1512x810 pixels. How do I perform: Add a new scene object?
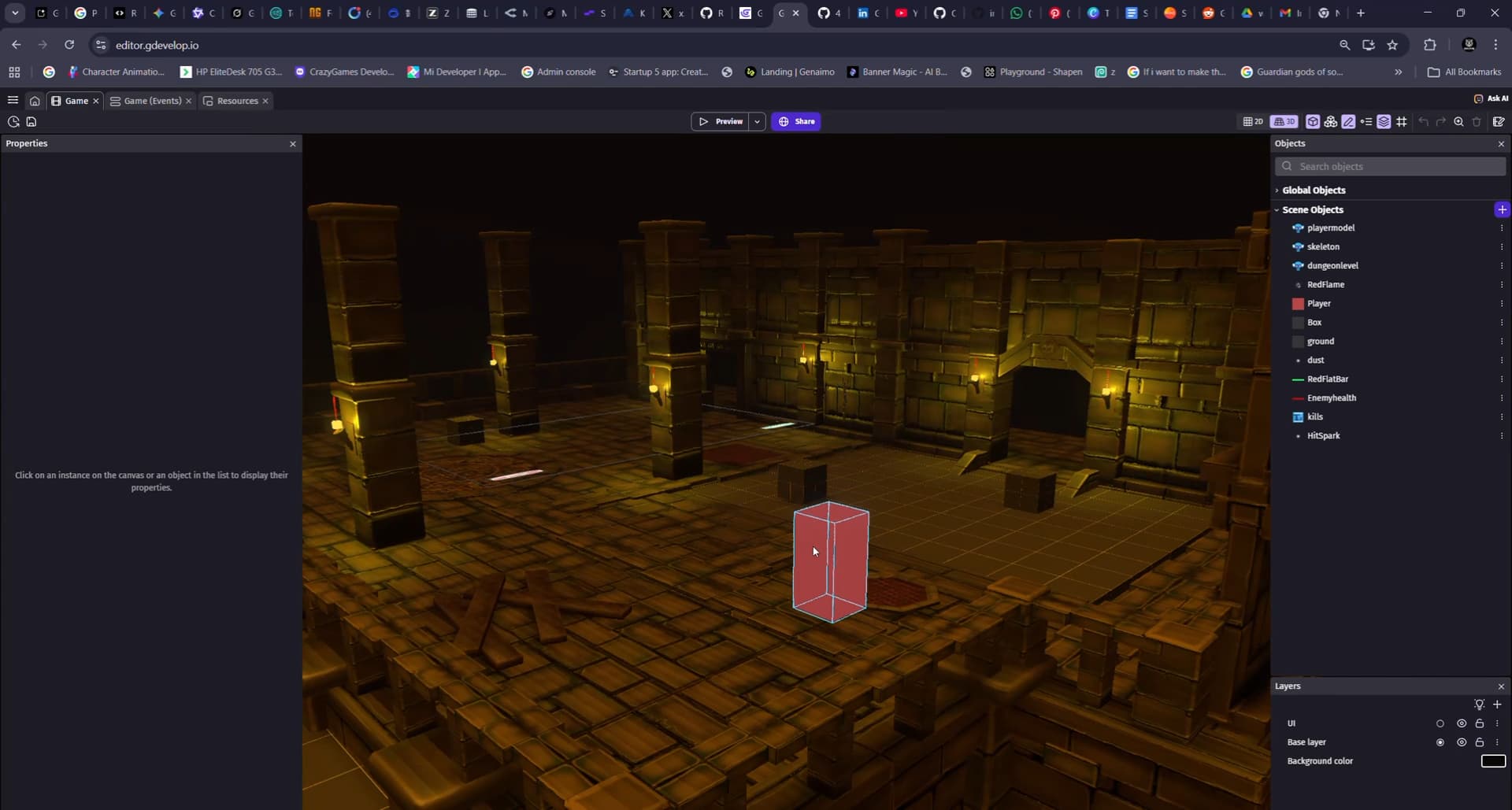pos(1502,209)
